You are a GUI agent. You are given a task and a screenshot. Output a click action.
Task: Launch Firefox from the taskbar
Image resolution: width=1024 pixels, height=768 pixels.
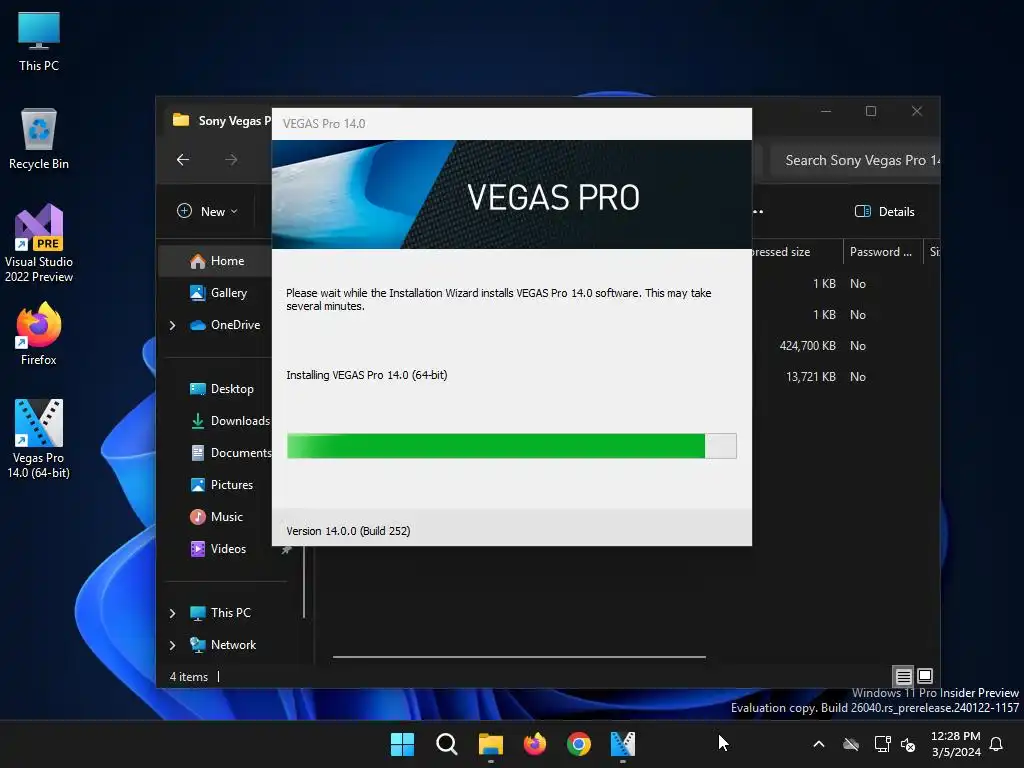(x=535, y=744)
